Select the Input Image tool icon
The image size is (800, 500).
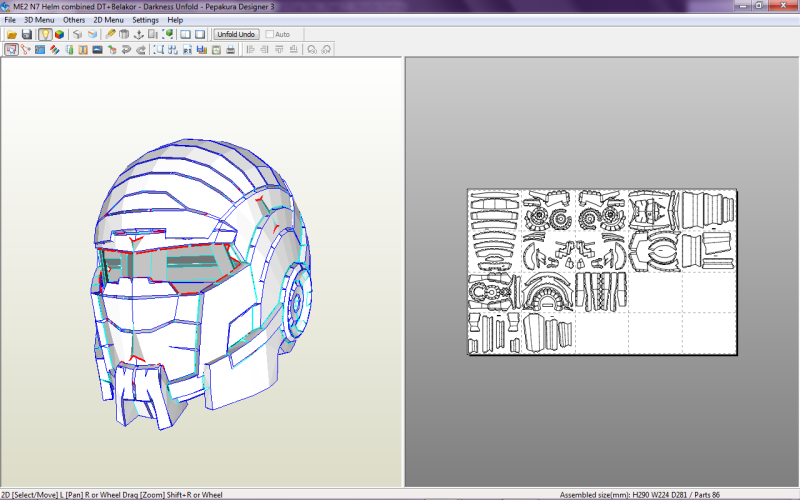(97, 49)
